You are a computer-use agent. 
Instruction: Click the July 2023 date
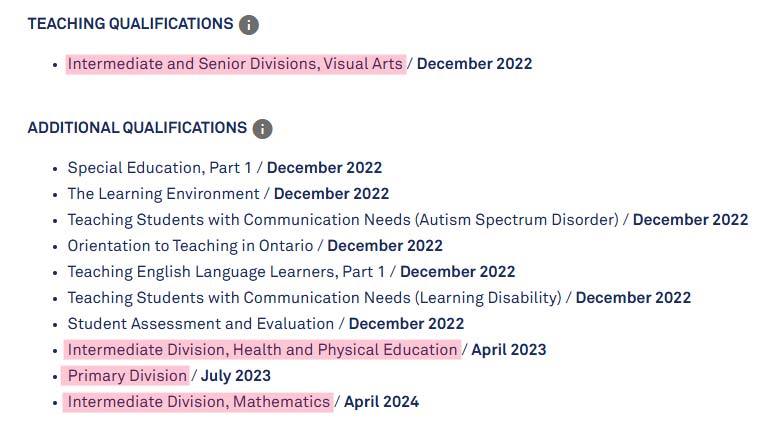[x=236, y=376]
